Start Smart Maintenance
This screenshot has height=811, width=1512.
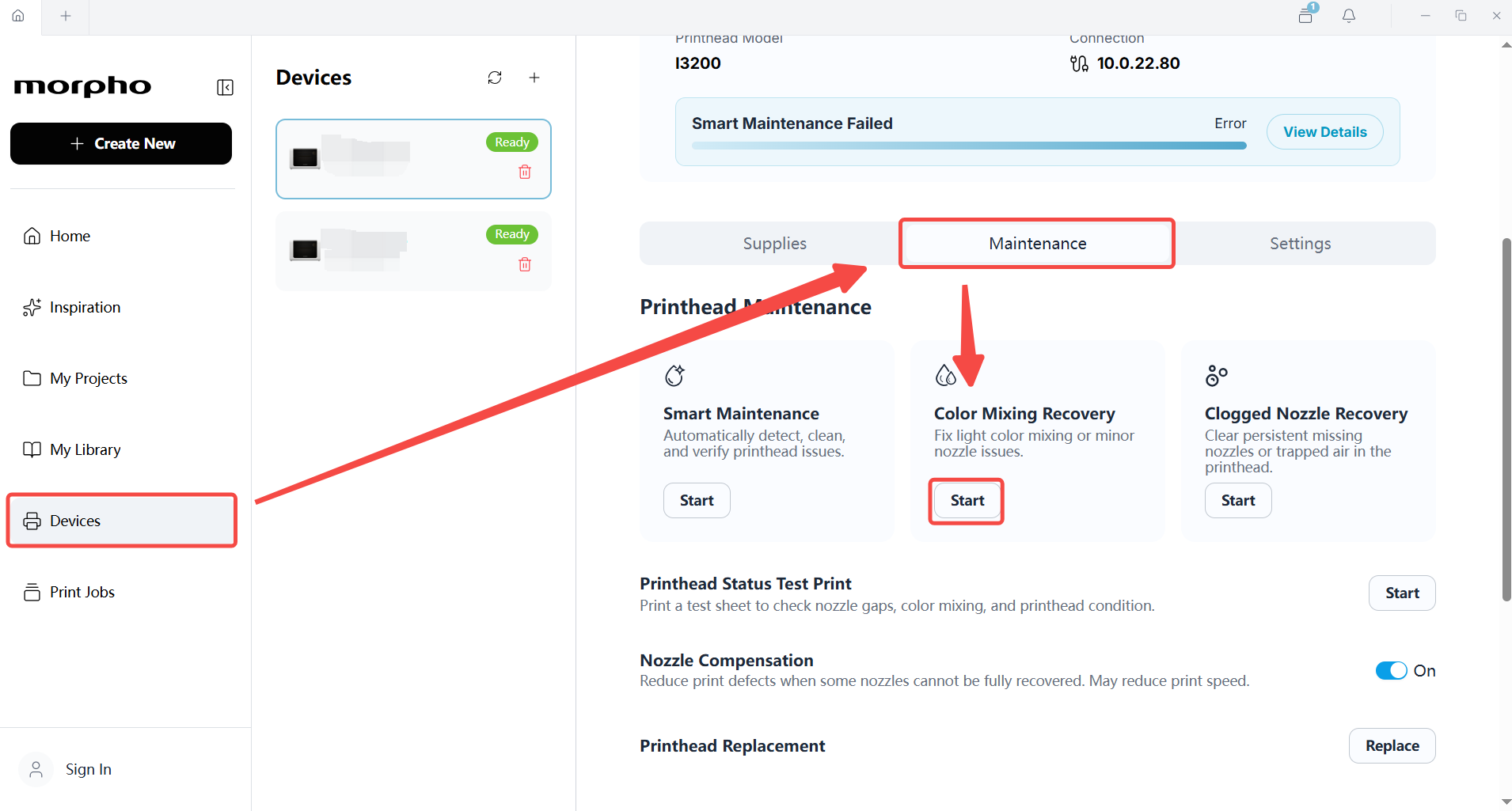coord(697,501)
